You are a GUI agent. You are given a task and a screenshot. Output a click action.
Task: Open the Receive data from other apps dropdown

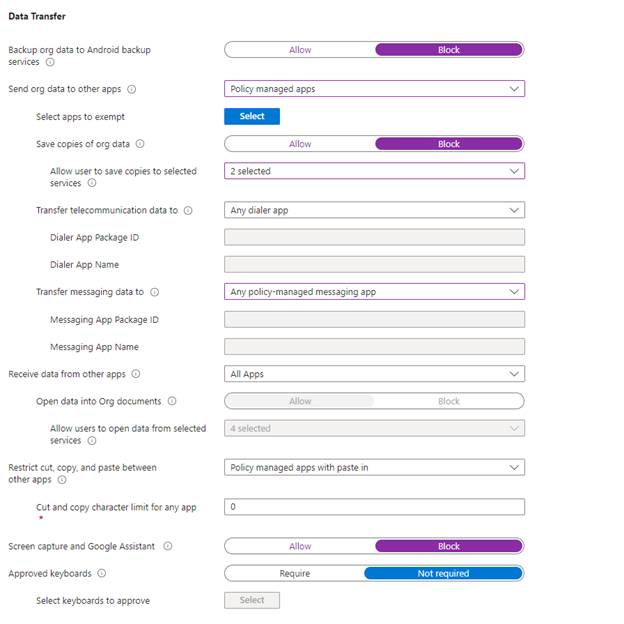[374, 374]
